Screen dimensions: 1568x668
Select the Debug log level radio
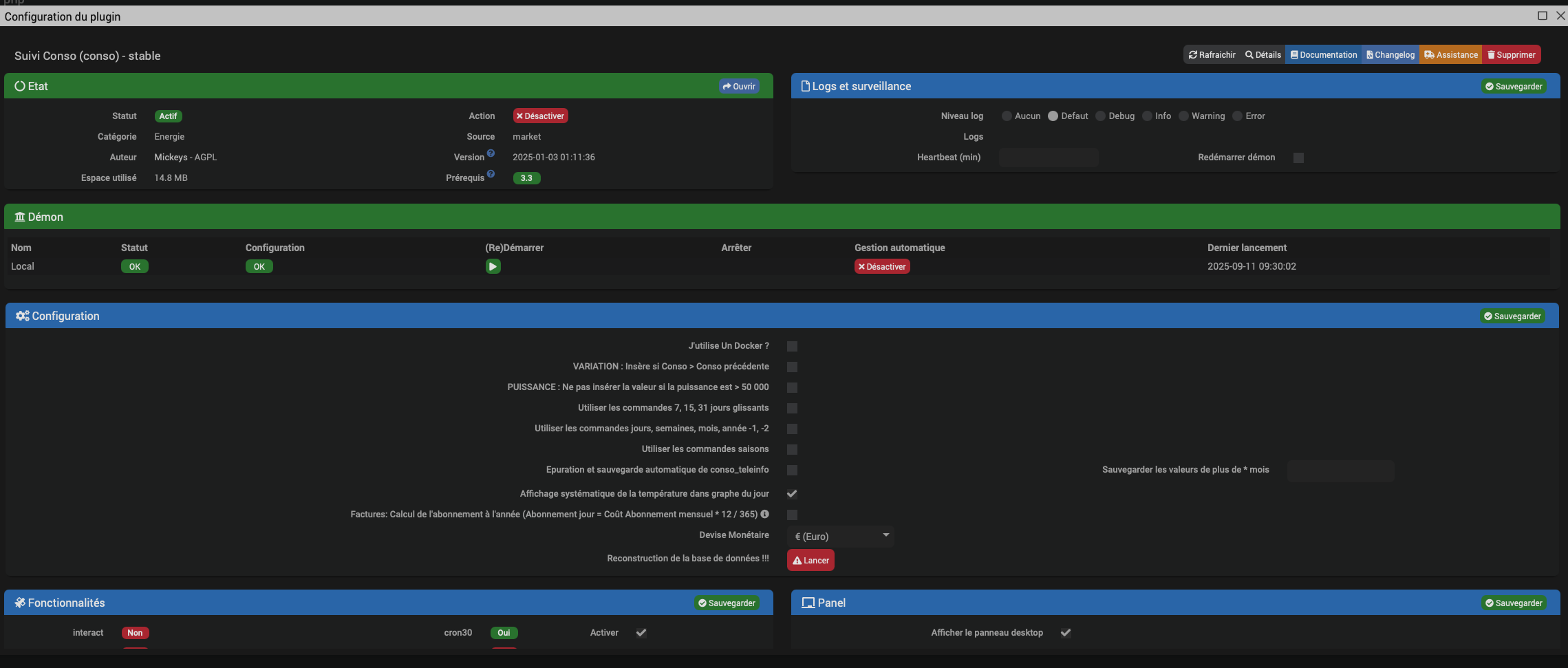[1100, 116]
